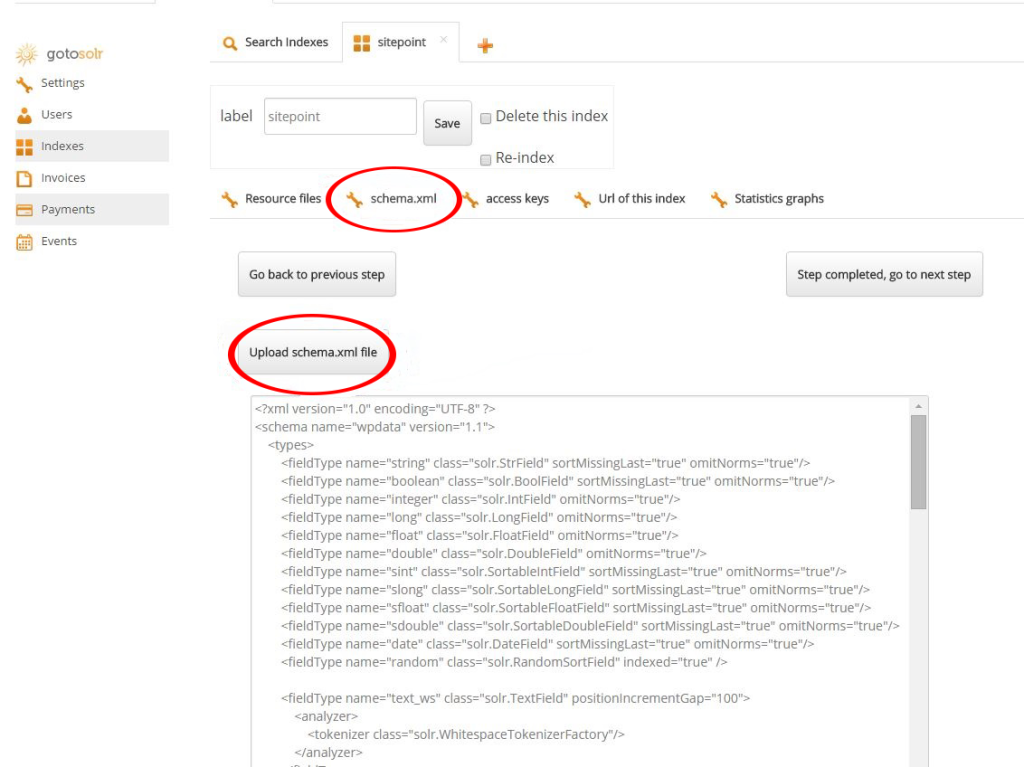Click the Save button next to label
1024x767 pixels.
447,123
